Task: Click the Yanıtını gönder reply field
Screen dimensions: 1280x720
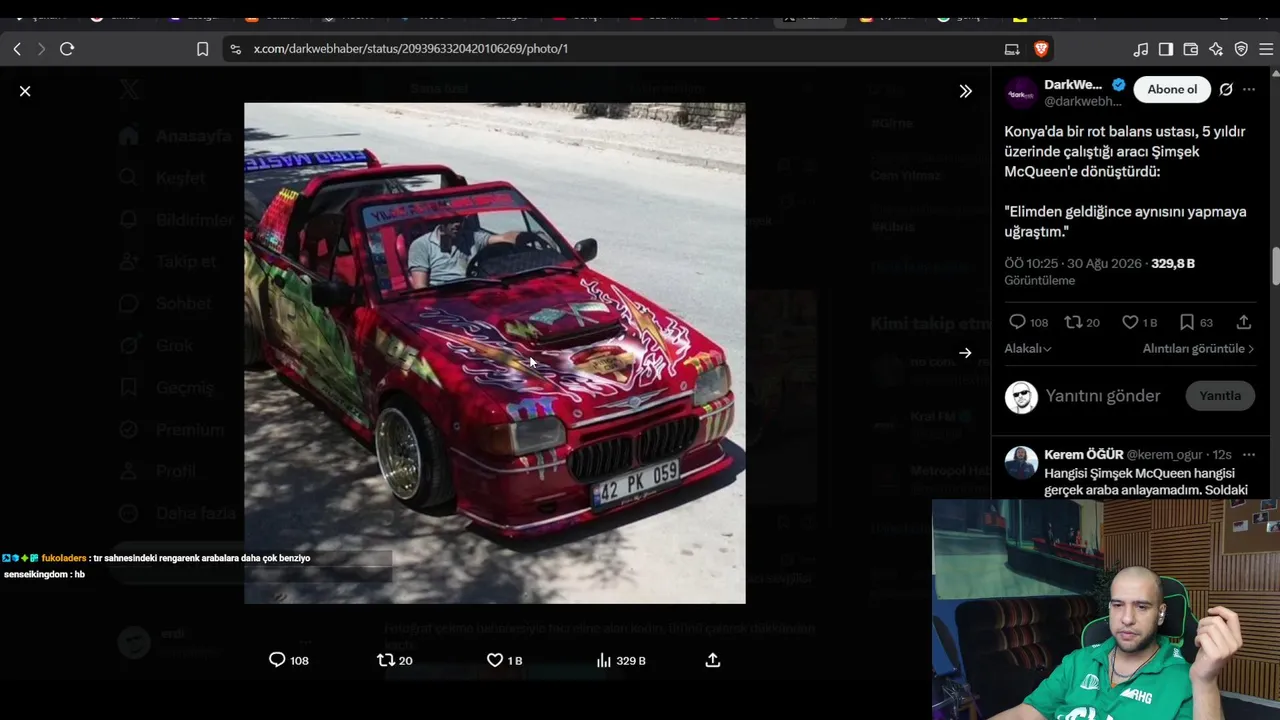Action: click(x=1103, y=396)
